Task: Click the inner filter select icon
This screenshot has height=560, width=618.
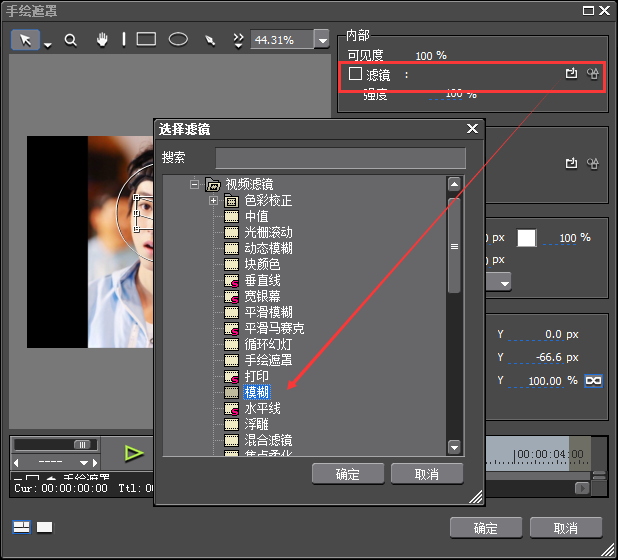Action: click(x=571, y=73)
